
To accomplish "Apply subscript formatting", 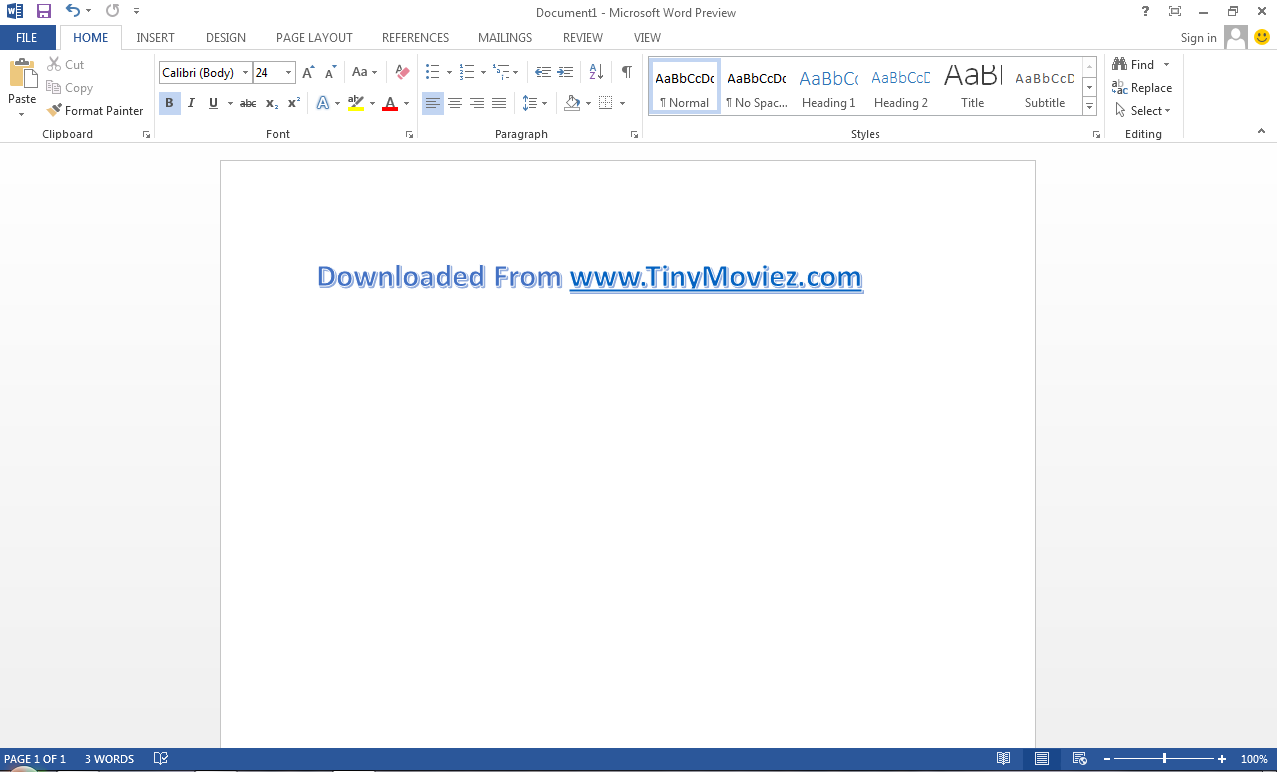I will [272, 103].
